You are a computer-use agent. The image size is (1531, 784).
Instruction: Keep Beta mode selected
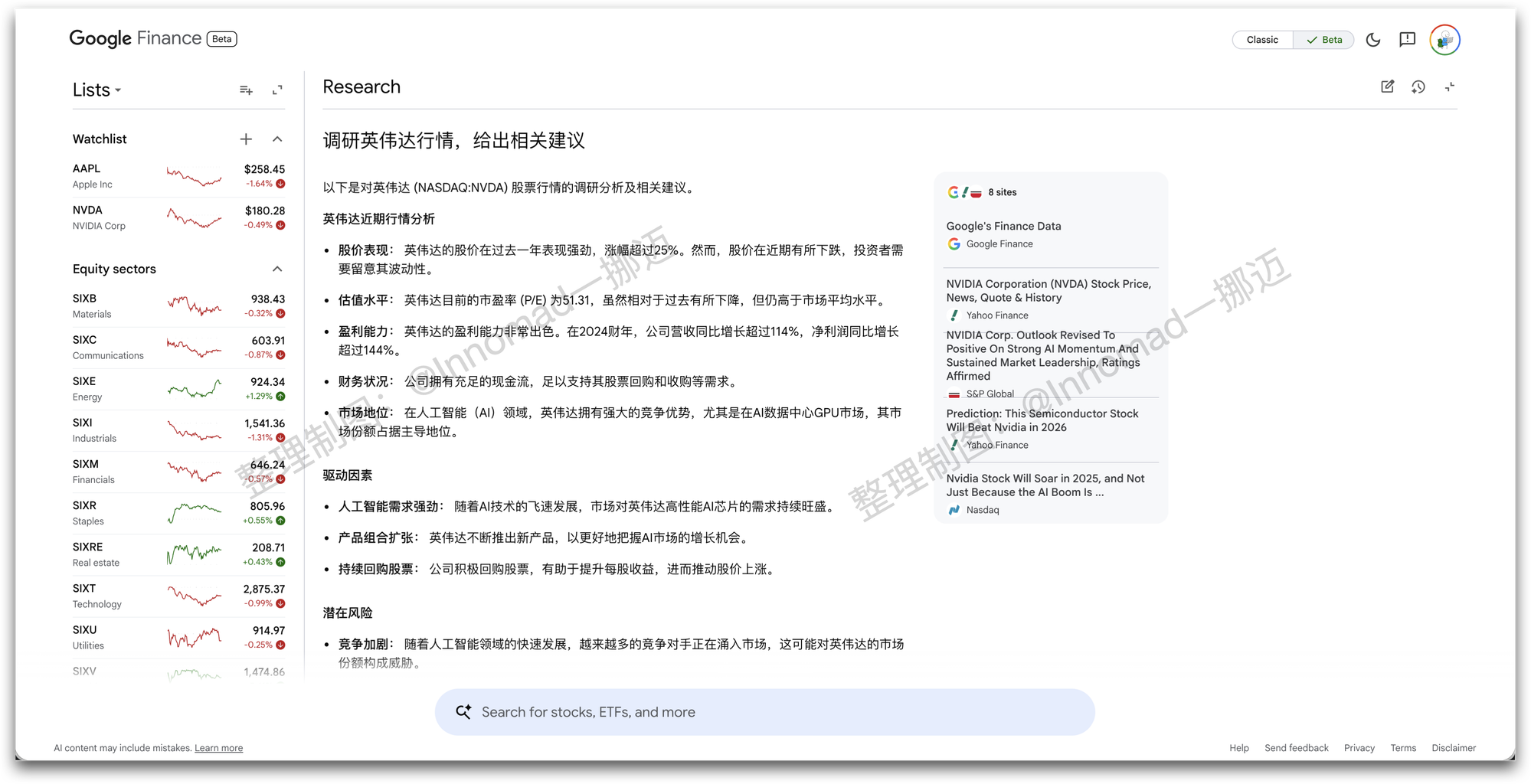[1323, 39]
